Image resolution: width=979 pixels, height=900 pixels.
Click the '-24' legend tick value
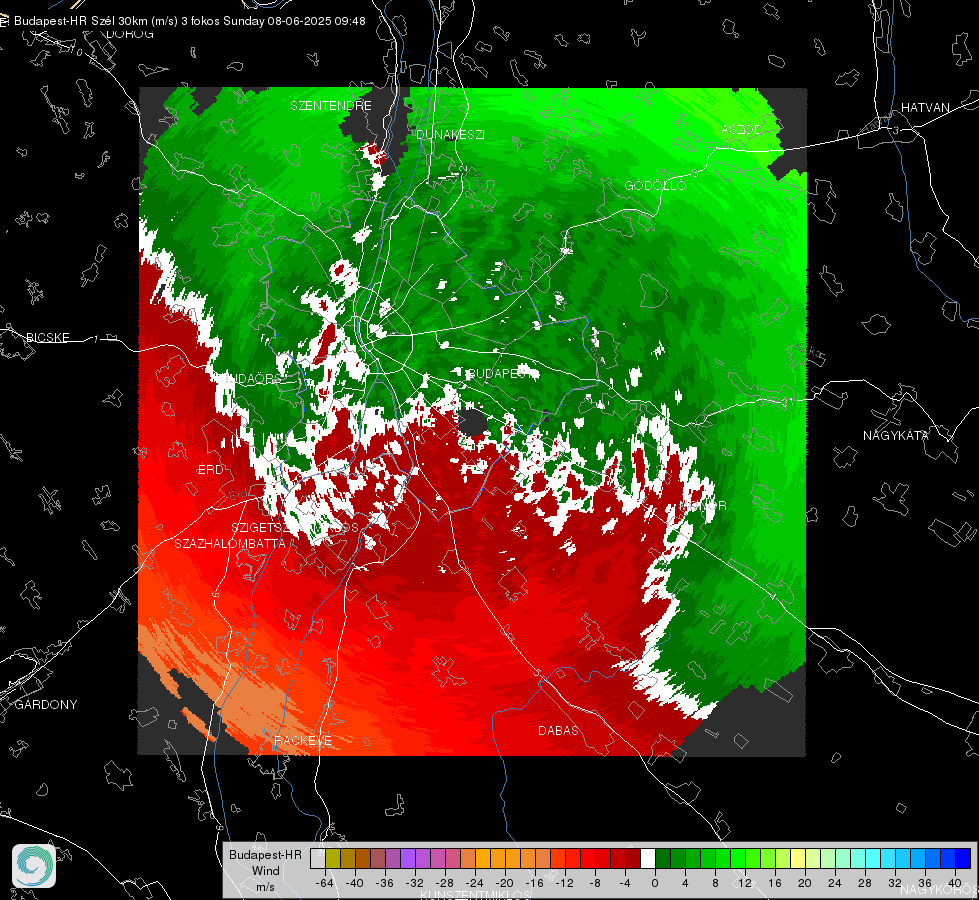[475, 883]
